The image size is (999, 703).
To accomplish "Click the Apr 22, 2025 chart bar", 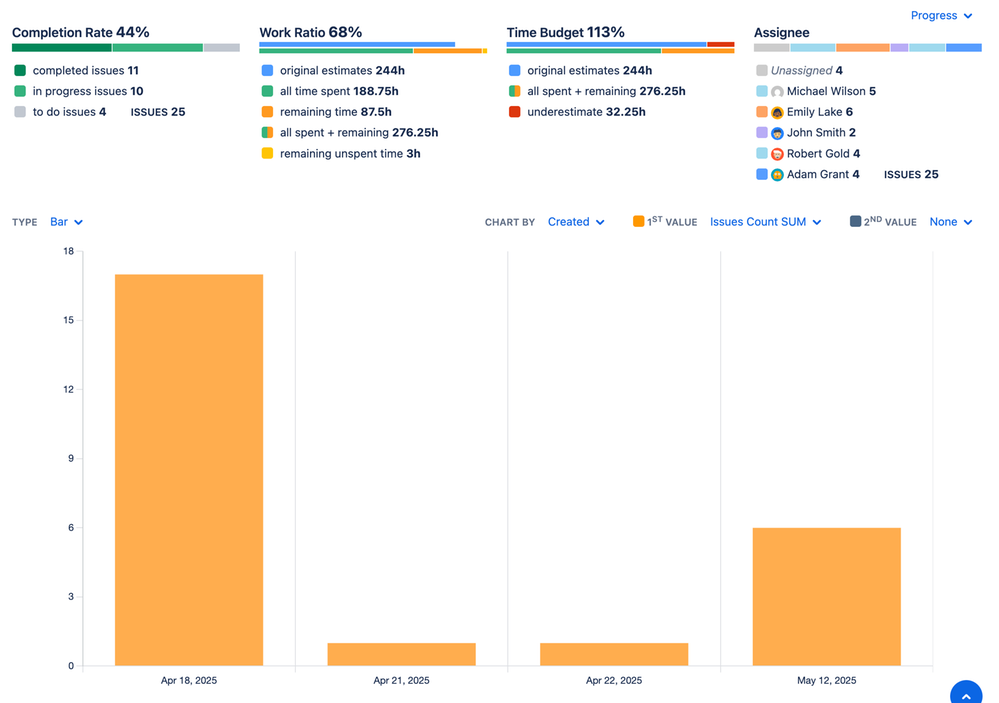I will [614, 655].
